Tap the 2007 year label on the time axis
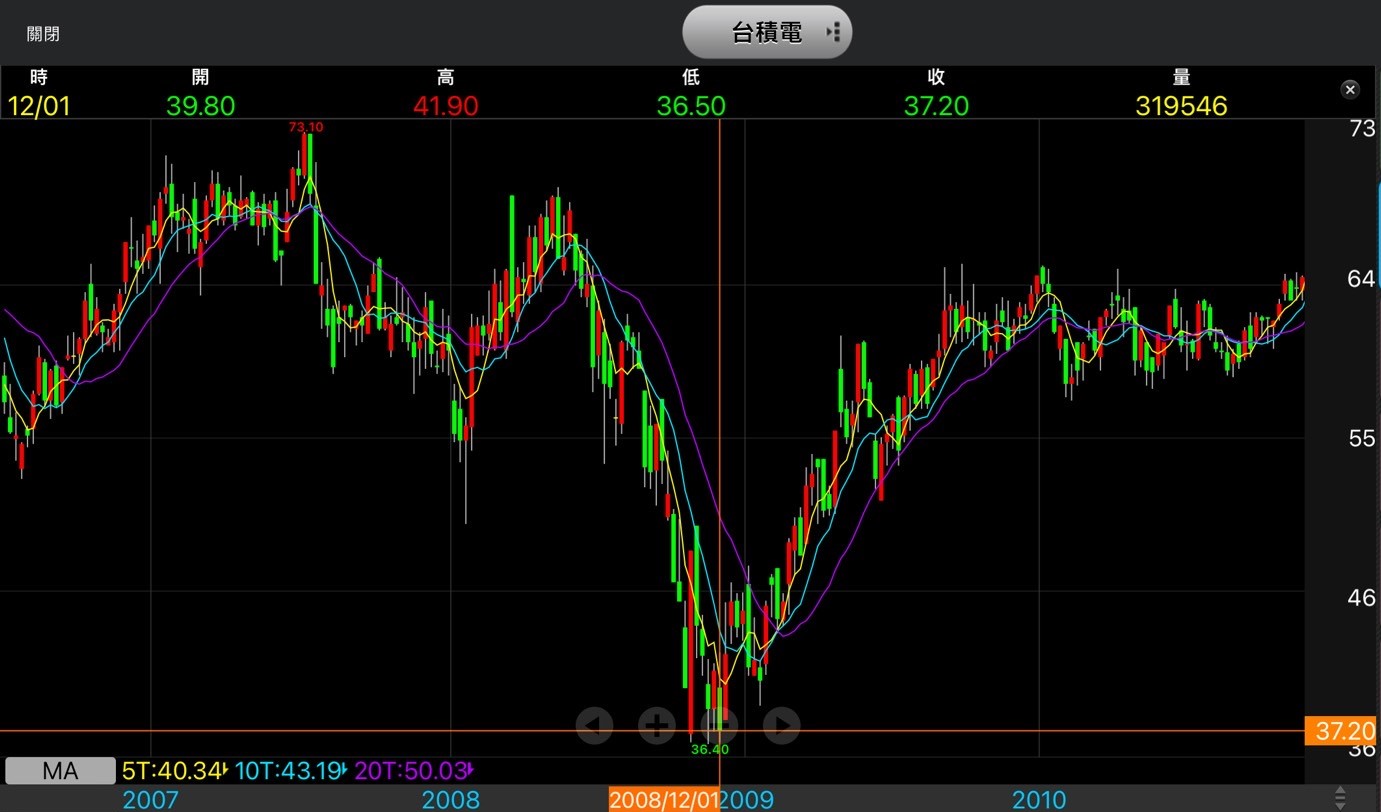The image size is (1381, 812). 151,800
